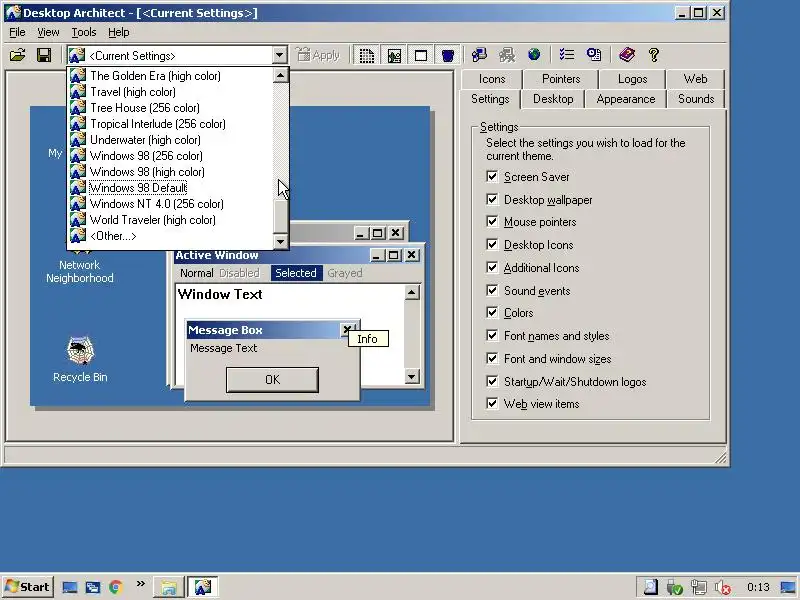Viewport: 800px width, 600px height.
Task: Open the Tools menu
Action: click(84, 32)
